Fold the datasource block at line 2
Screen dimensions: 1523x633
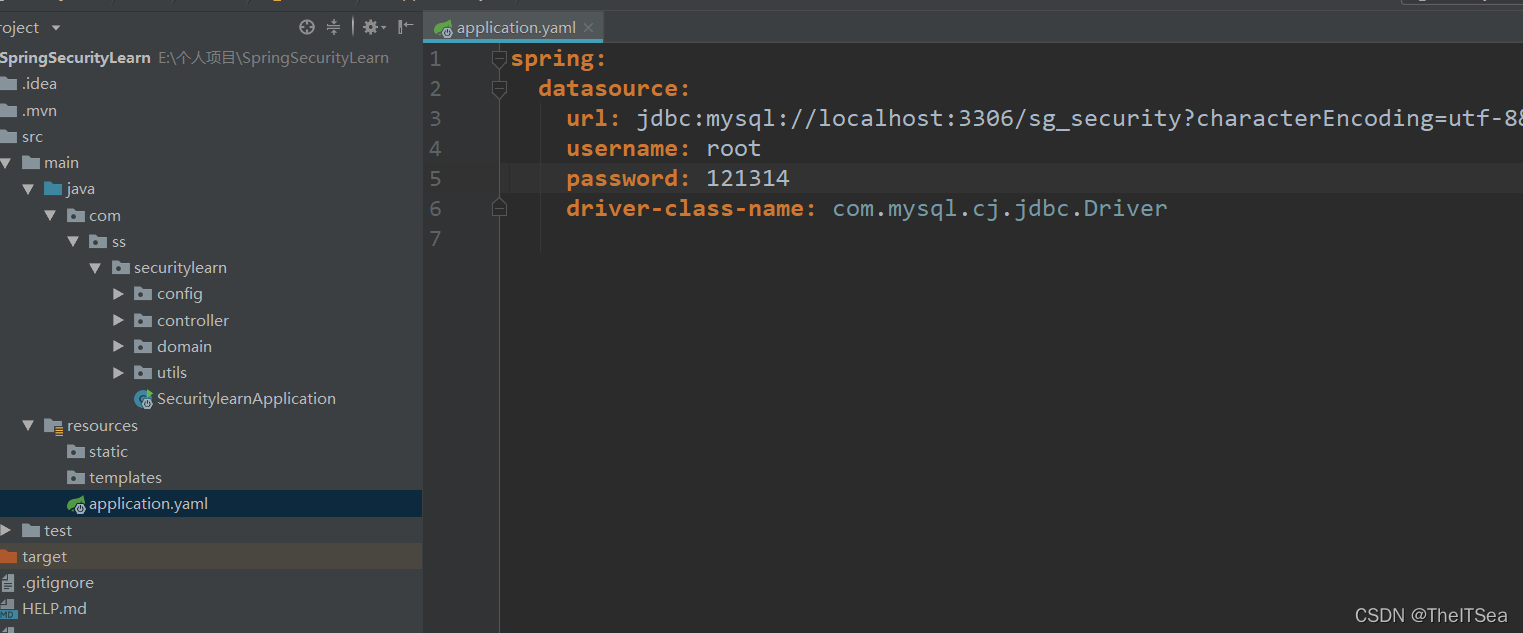499,90
